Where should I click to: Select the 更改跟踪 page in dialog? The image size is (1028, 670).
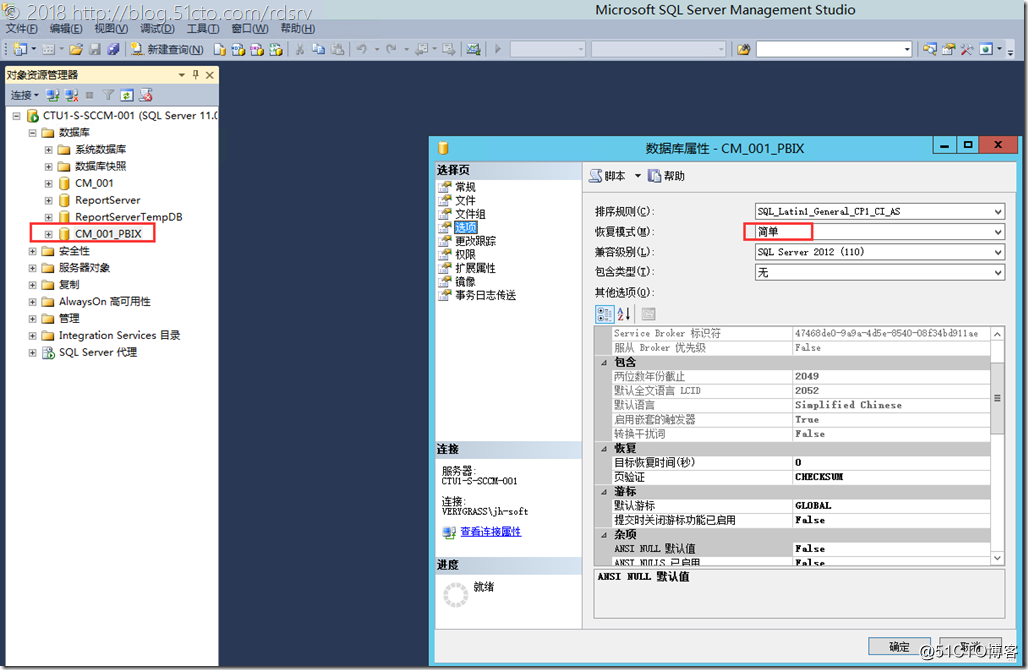coord(475,241)
